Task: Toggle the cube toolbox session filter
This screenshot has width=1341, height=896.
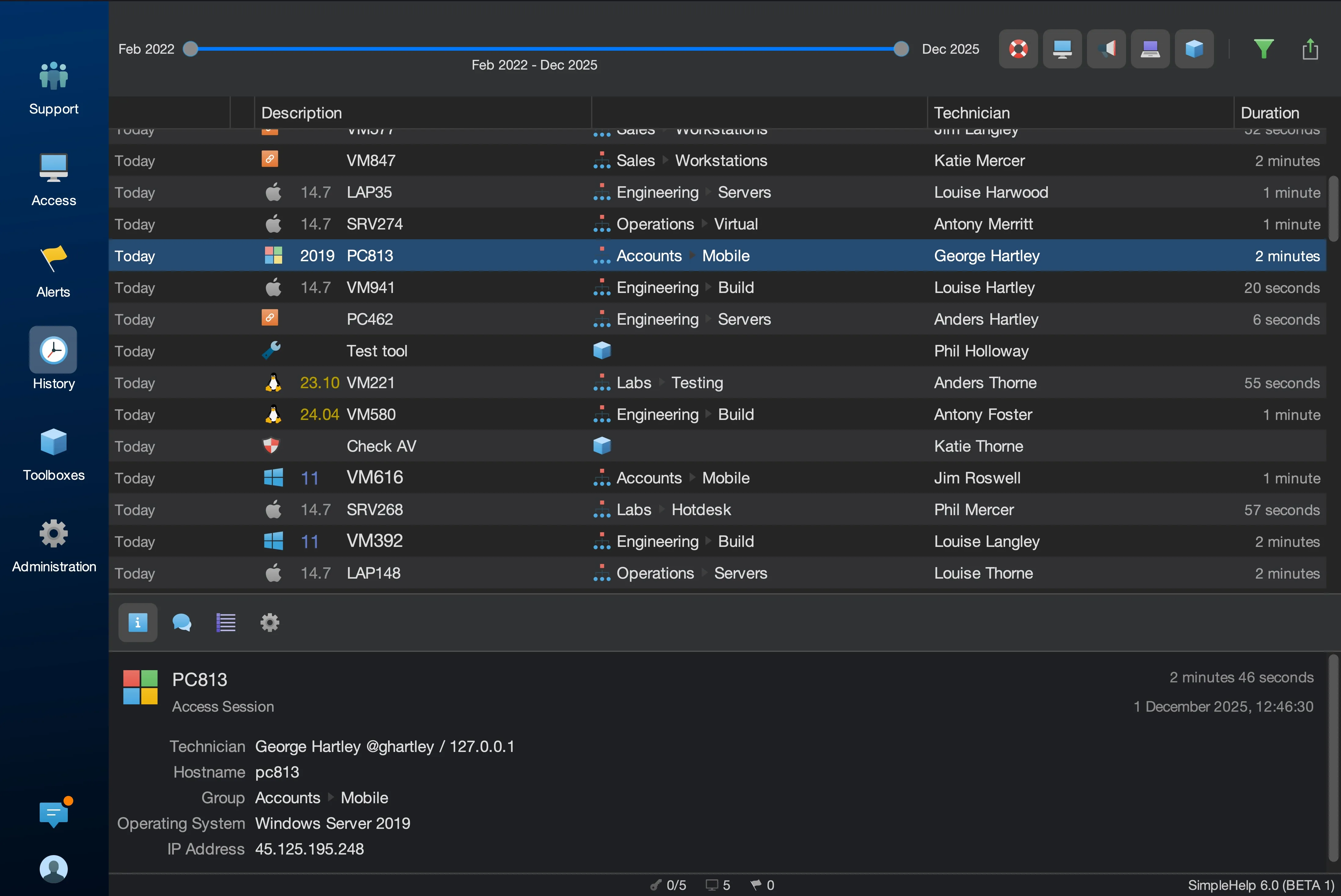Action: [1194, 49]
